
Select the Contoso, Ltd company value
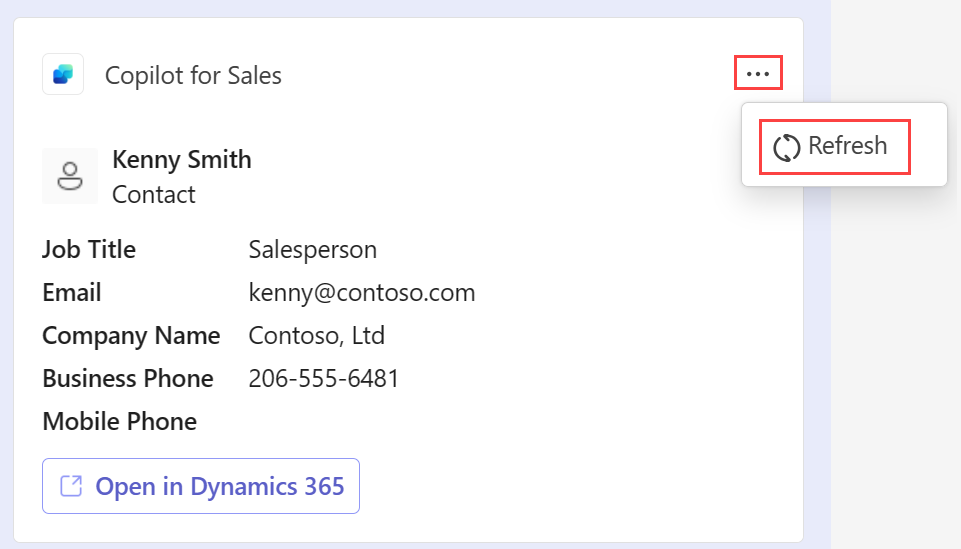pos(316,336)
